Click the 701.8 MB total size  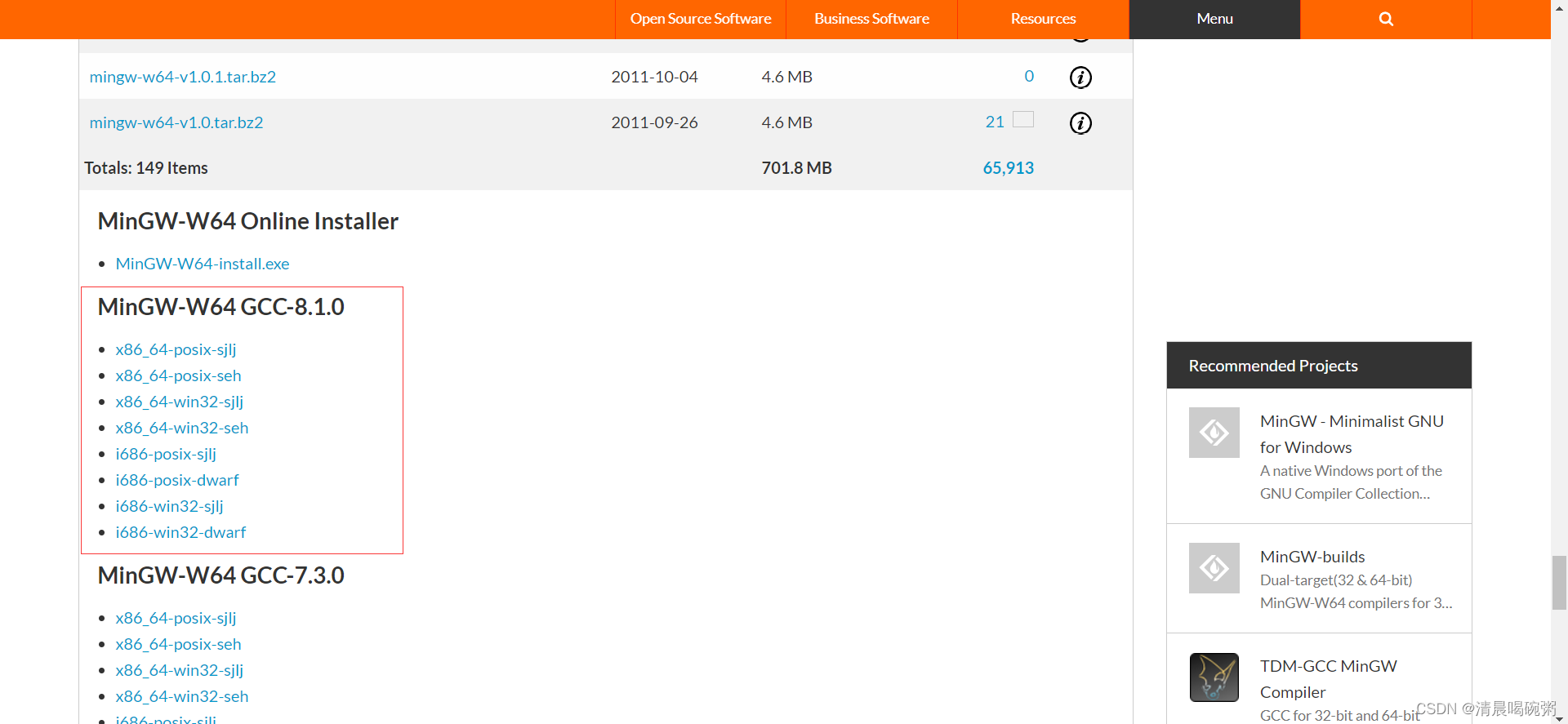(x=796, y=168)
